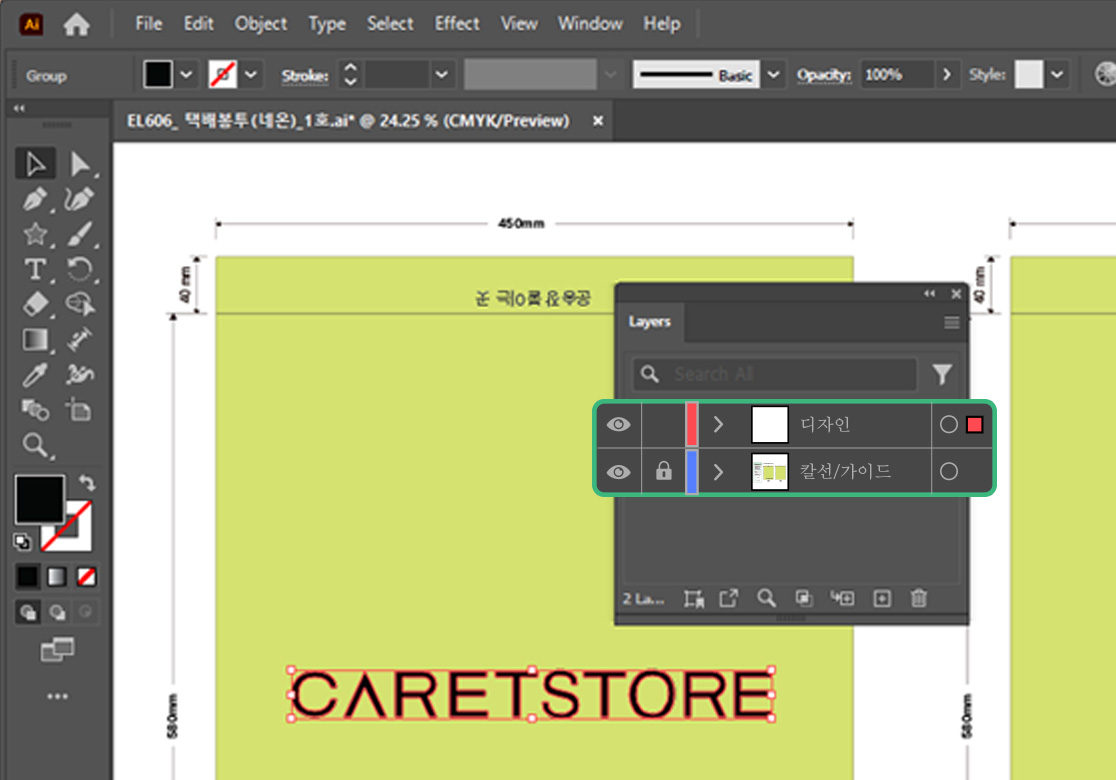Expand the 디자인 layer contents

pos(719,425)
